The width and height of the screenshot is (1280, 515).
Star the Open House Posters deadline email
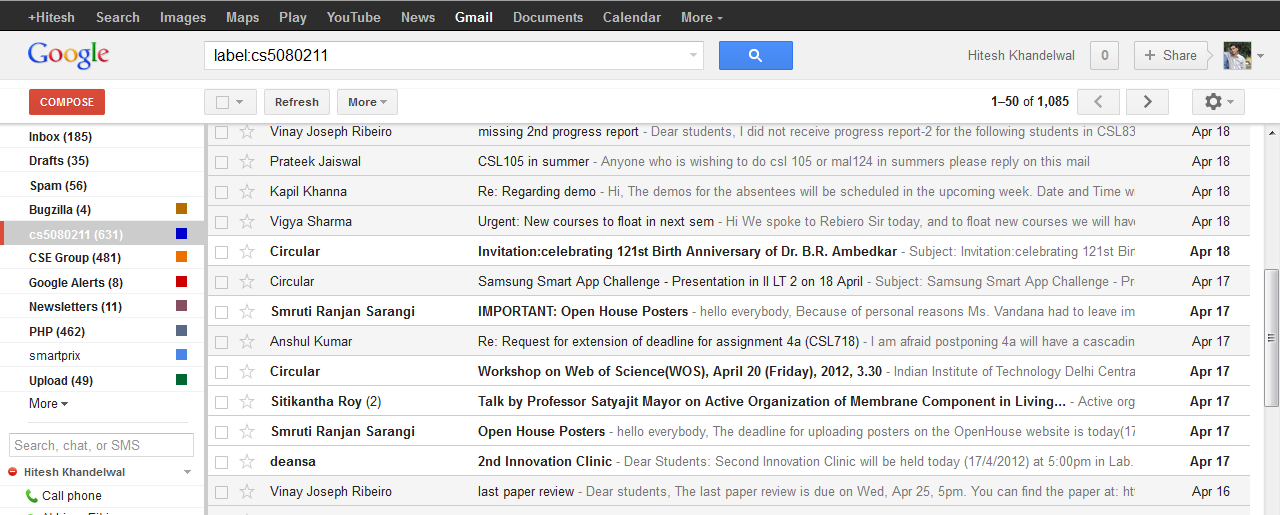(x=247, y=432)
